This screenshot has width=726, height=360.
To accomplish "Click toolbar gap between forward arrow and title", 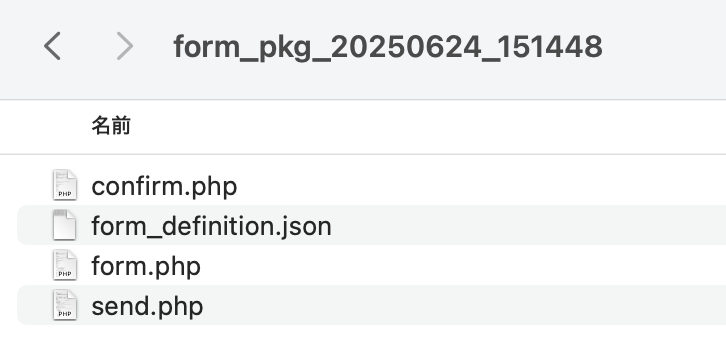I will tap(154, 46).
